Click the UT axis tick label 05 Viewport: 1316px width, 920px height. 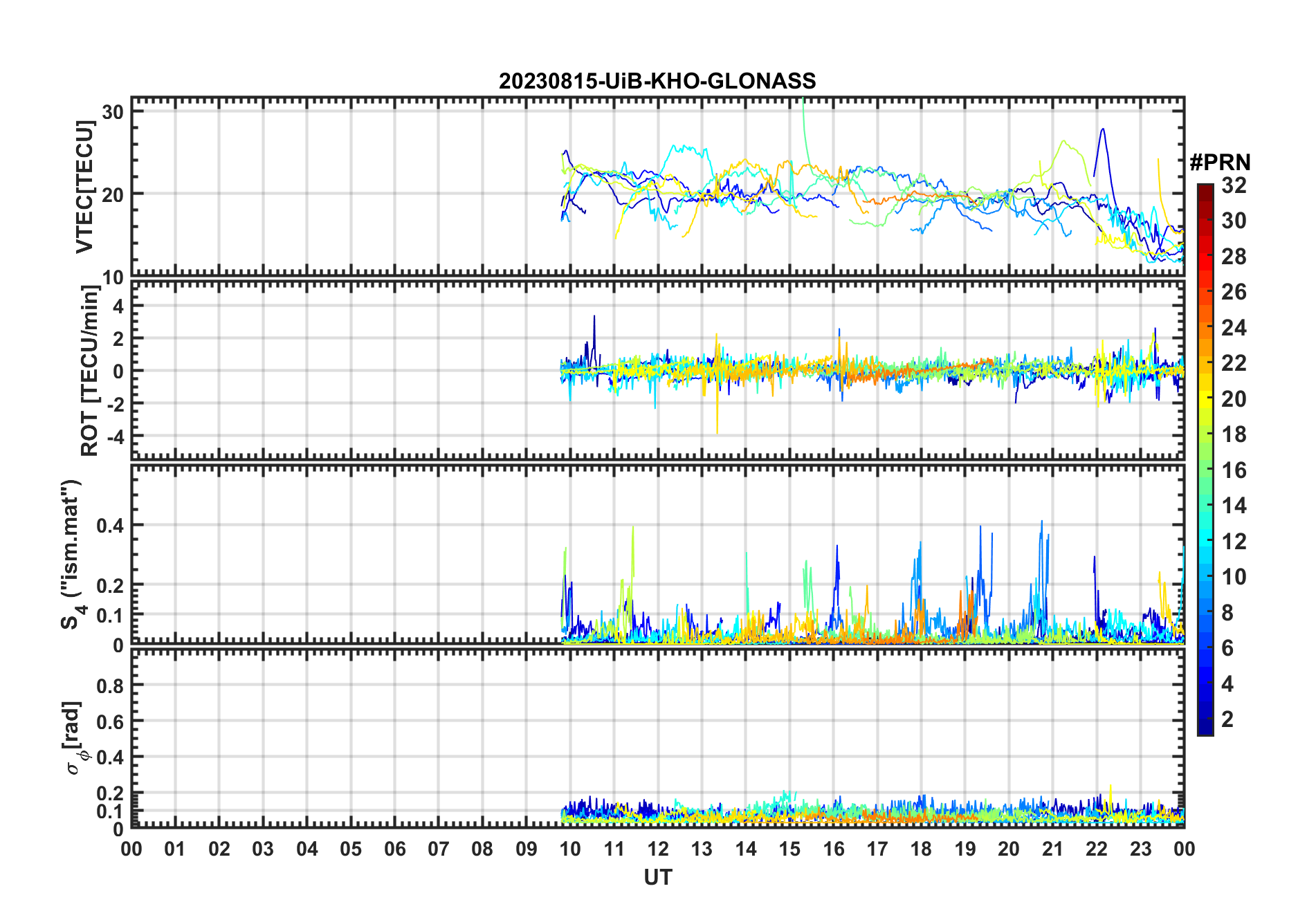tap(351, 849)
